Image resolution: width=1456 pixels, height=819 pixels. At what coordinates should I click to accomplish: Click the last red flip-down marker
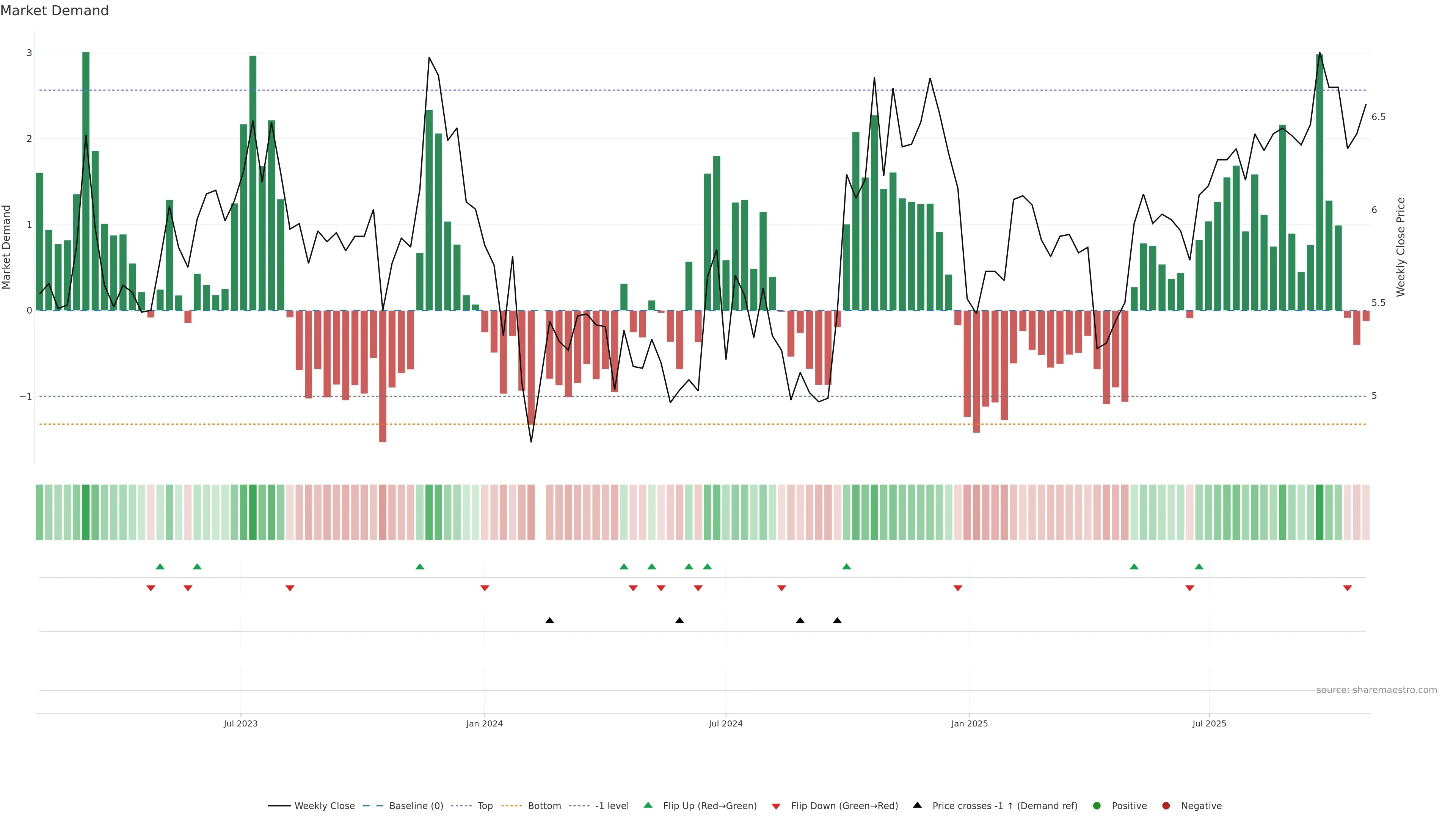1348,588
